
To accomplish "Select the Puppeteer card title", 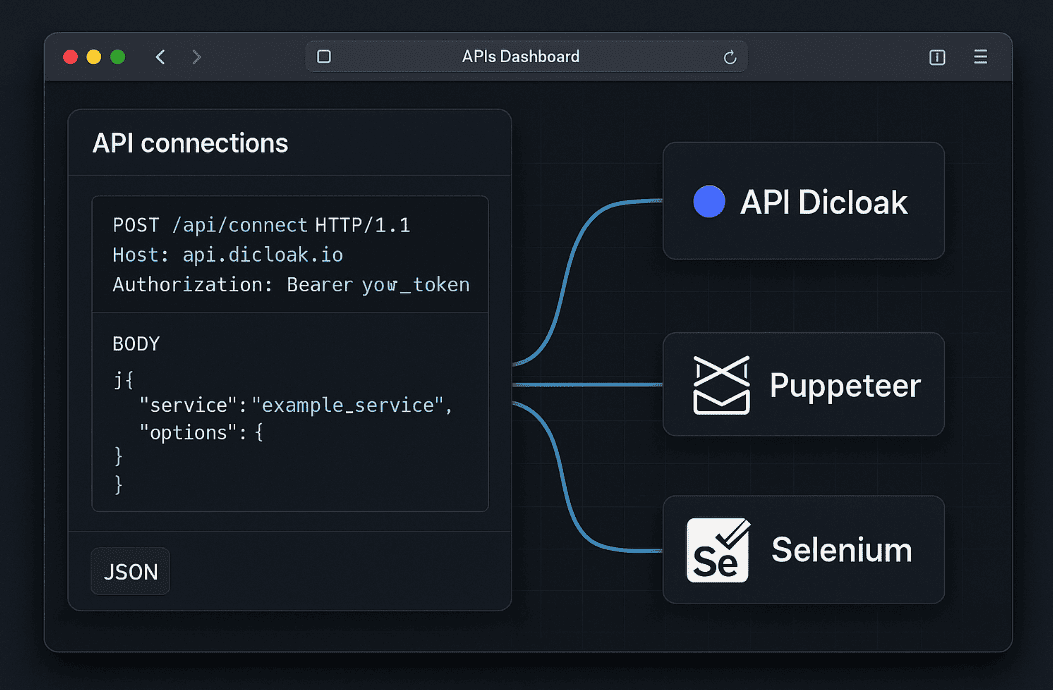I will 845,385.
